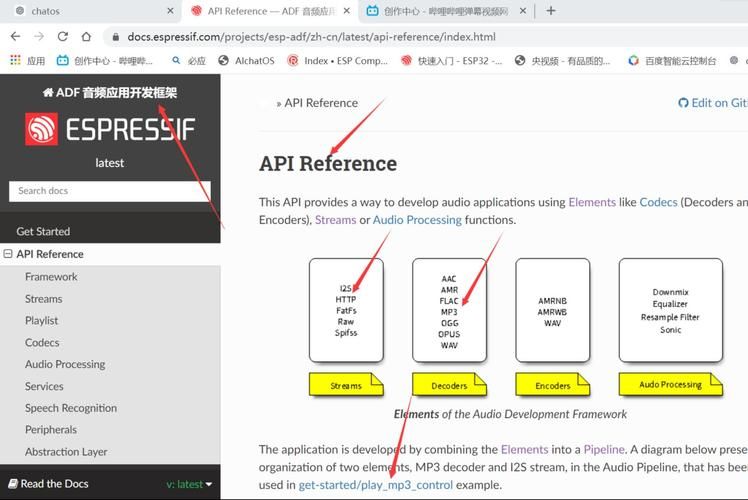This screenshot has width=748, height=500.
Task: Click the yellow Decoders label in diagram
Action: click(449, 384)
